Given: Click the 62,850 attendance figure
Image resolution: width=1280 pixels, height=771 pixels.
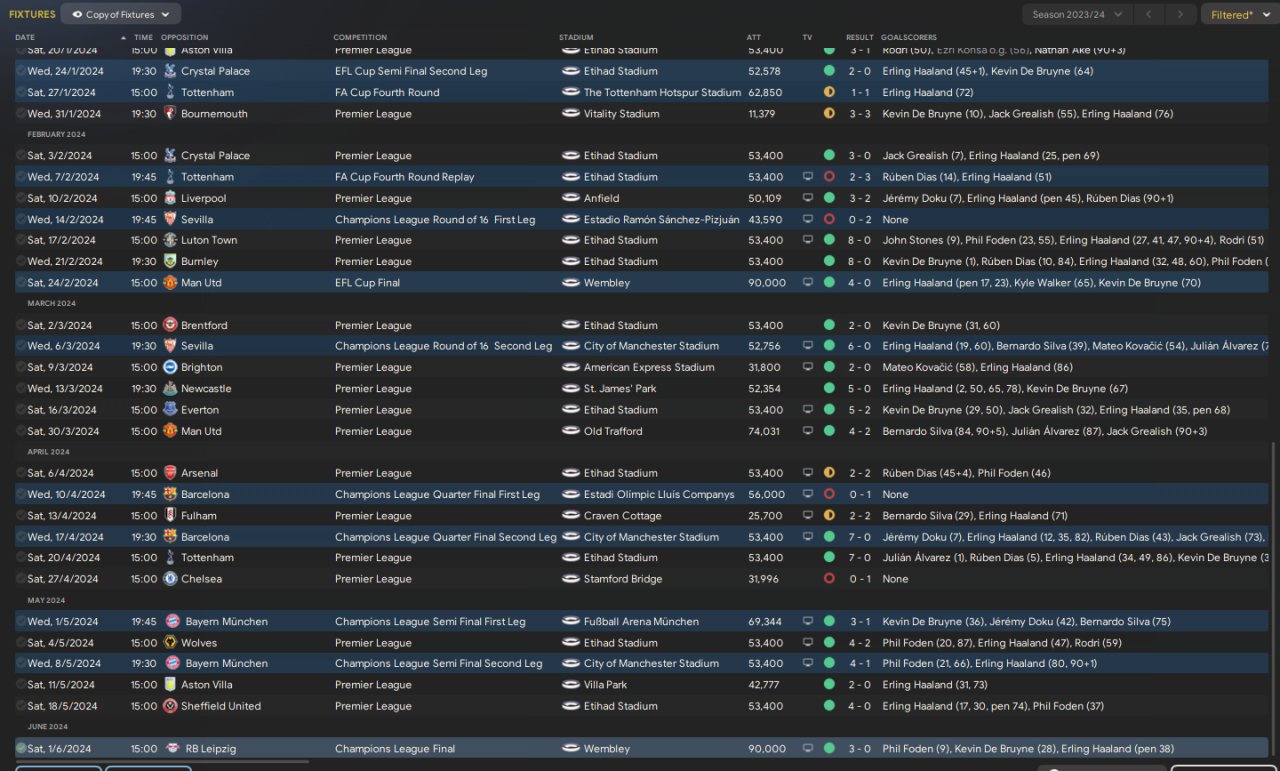Looking at the screenshot, I should tap(764, 93).
